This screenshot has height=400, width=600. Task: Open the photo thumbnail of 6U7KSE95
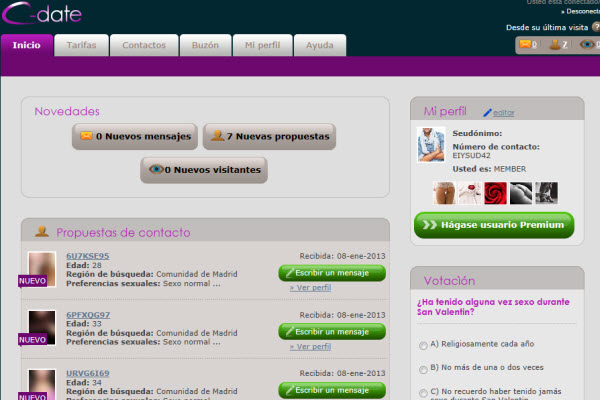[x=42, y=269]
